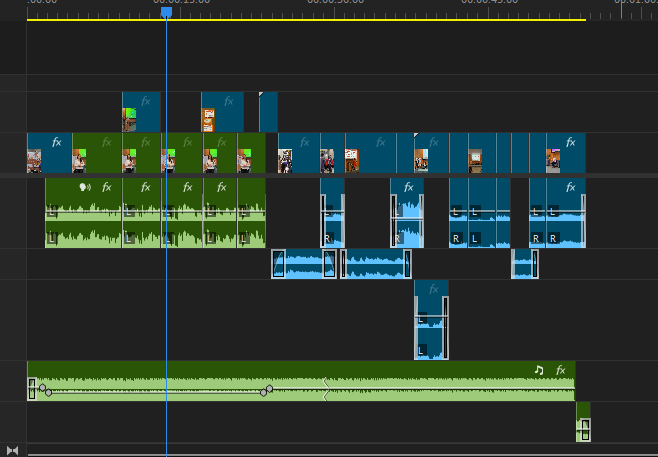
Task: Select the clip thumbnail showing a projector screen
Action: click(475, 161)
